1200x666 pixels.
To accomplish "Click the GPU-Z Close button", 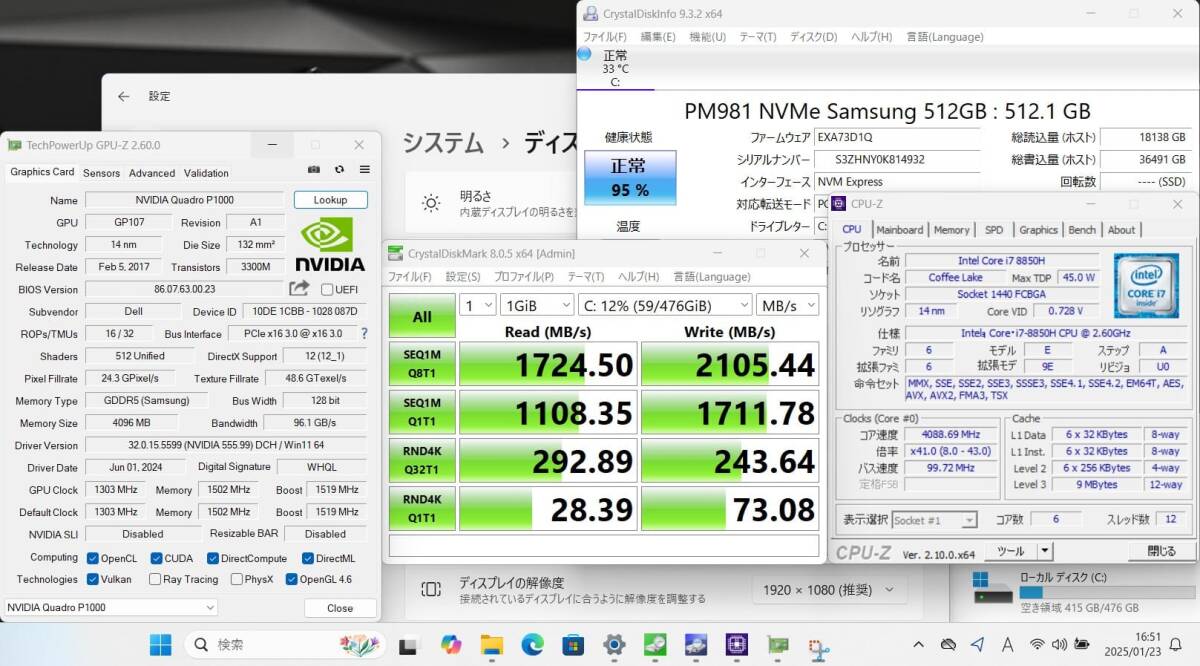I will pyautogui.click(x=340, y=608).
